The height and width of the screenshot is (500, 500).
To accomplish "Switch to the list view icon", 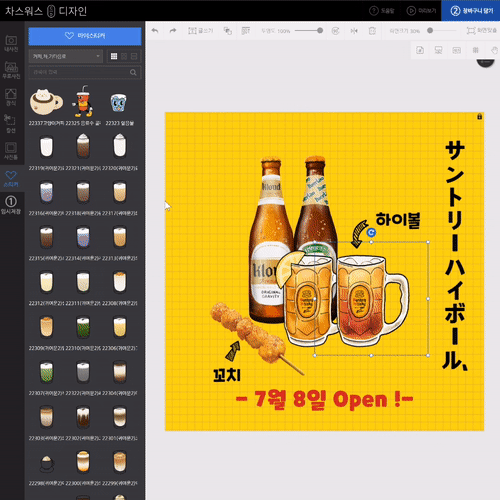I will coord(134,56).
